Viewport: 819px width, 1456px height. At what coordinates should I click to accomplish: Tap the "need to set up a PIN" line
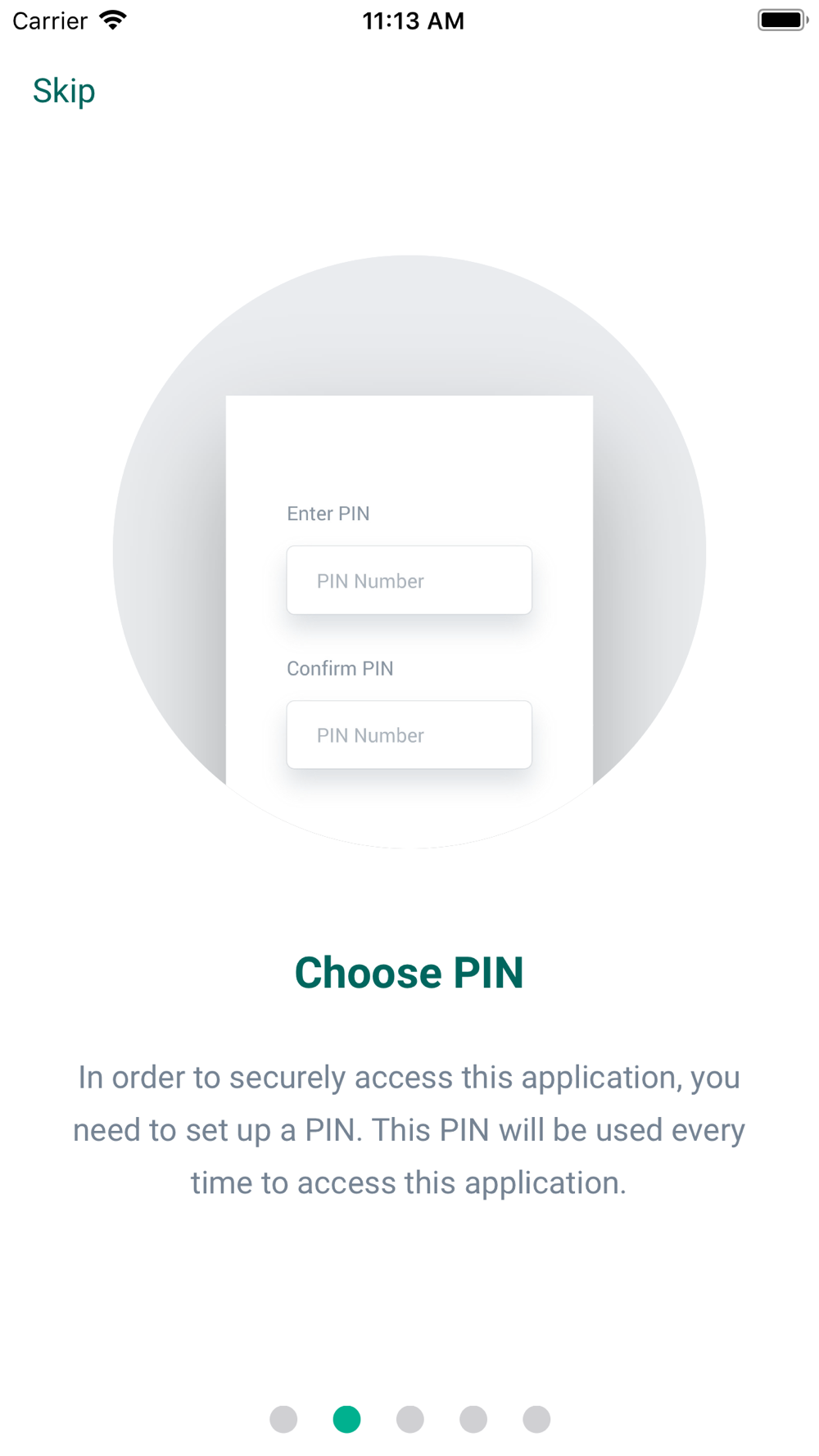click(409, 1130)
